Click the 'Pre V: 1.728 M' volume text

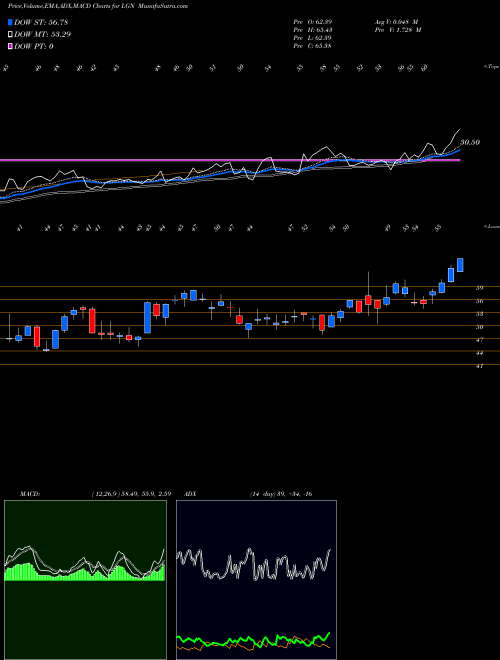click(x=397, y=30)
